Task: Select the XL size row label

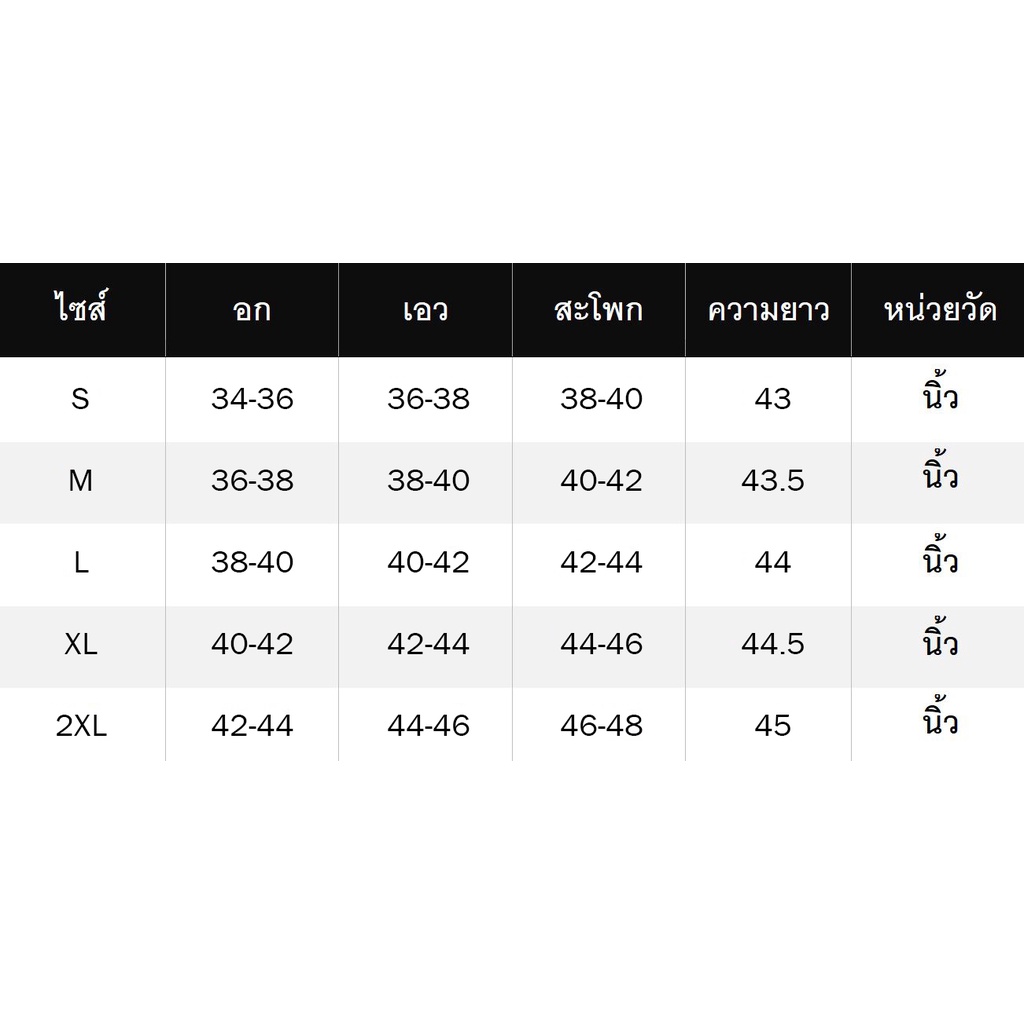Action: pyautogui.click(x=81, y=645)
